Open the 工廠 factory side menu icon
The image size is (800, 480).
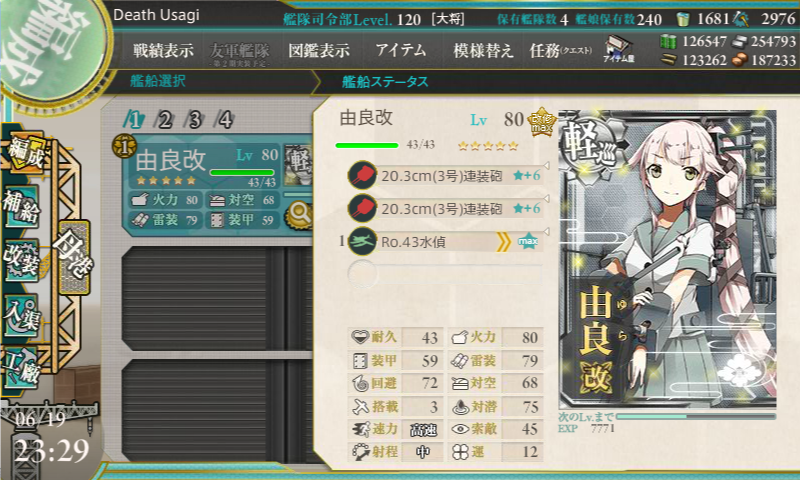click(21, 368)
